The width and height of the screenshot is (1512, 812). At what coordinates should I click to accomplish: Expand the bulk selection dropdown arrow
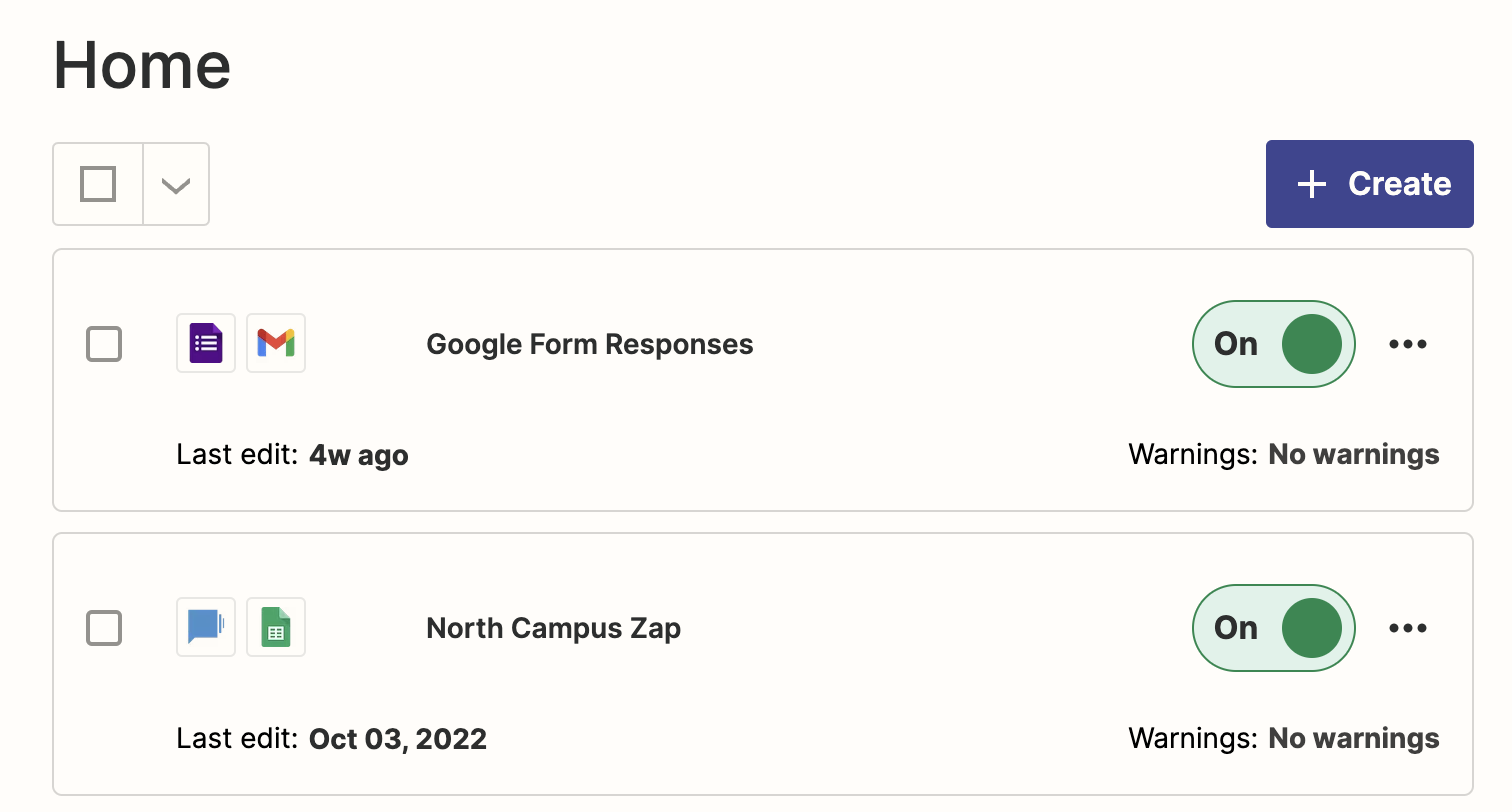tap(176, 185)
